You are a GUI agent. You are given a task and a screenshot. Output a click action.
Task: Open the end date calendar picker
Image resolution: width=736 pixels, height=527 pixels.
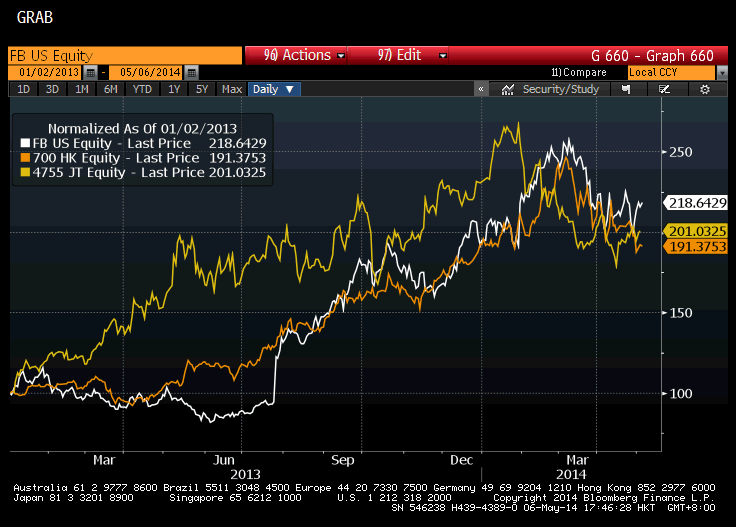[x=191, y=73]
